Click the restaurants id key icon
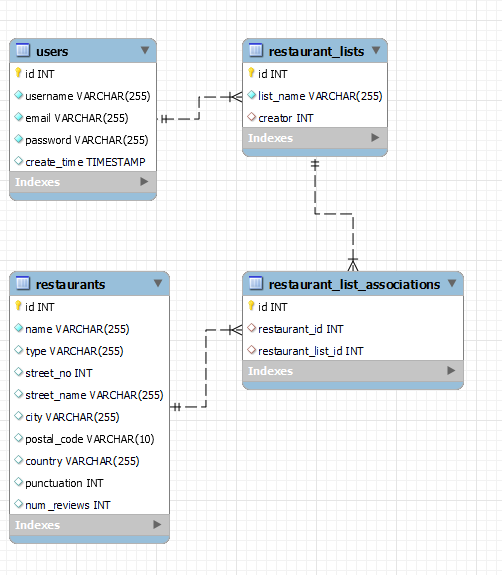502x575 pixels. click(18, 305)
